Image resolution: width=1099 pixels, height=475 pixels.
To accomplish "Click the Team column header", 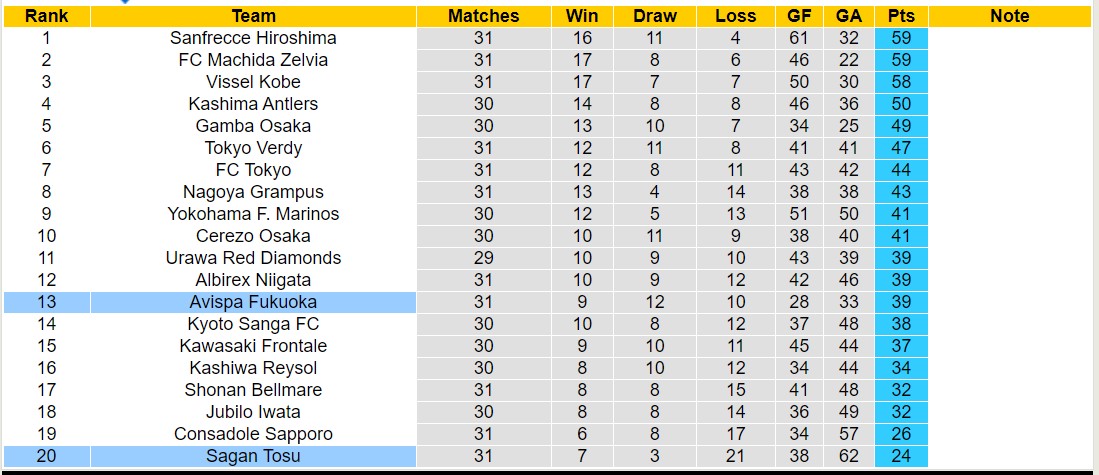I will pos(253,16).
